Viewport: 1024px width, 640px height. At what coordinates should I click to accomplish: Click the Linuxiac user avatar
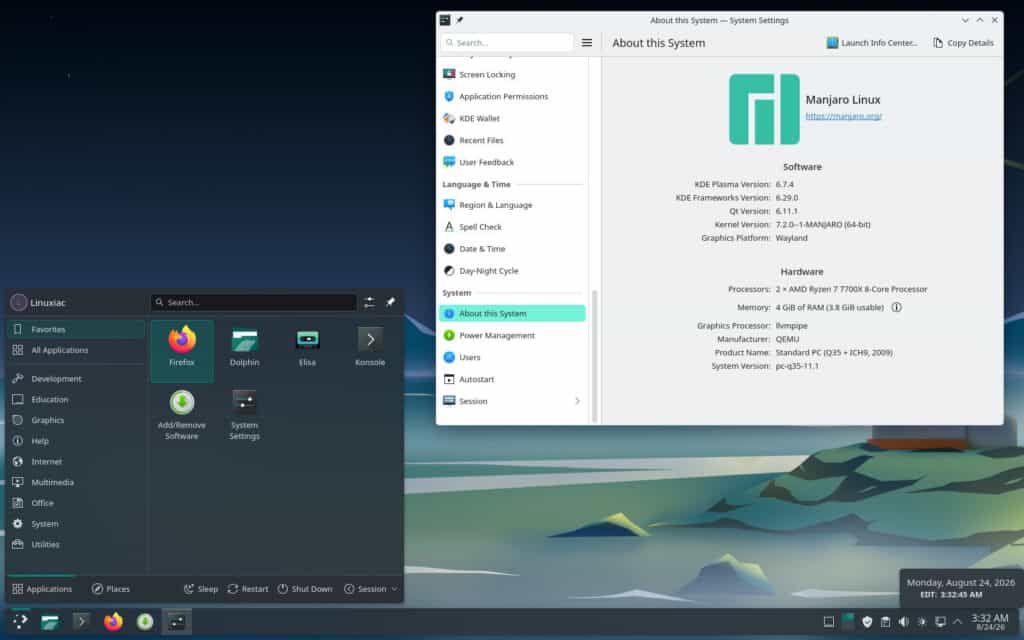tap(19, 302)
